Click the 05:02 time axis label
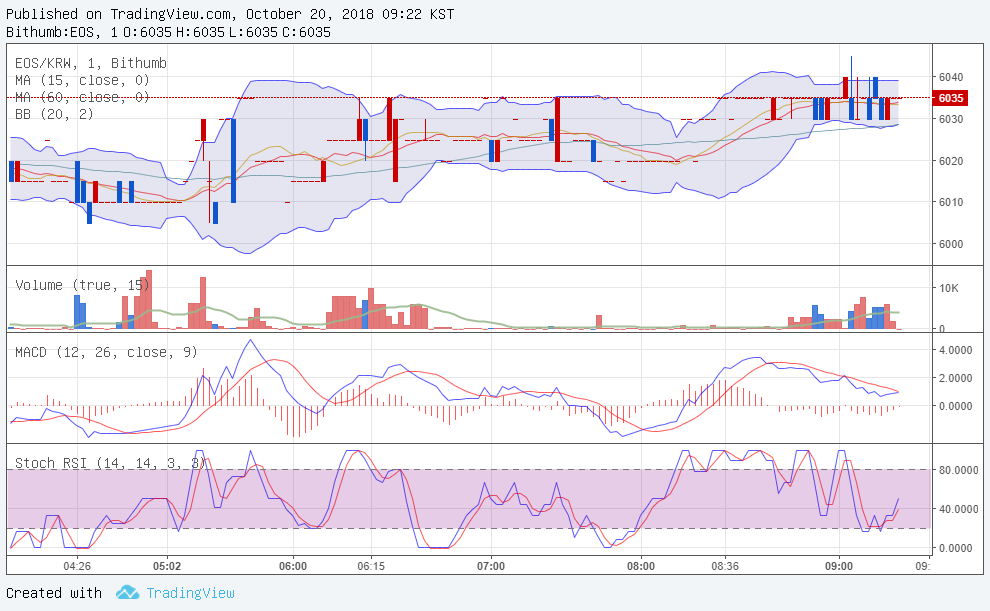Viewport: 990px width, 611px height. pyautogui.click(x=167, y=566)
